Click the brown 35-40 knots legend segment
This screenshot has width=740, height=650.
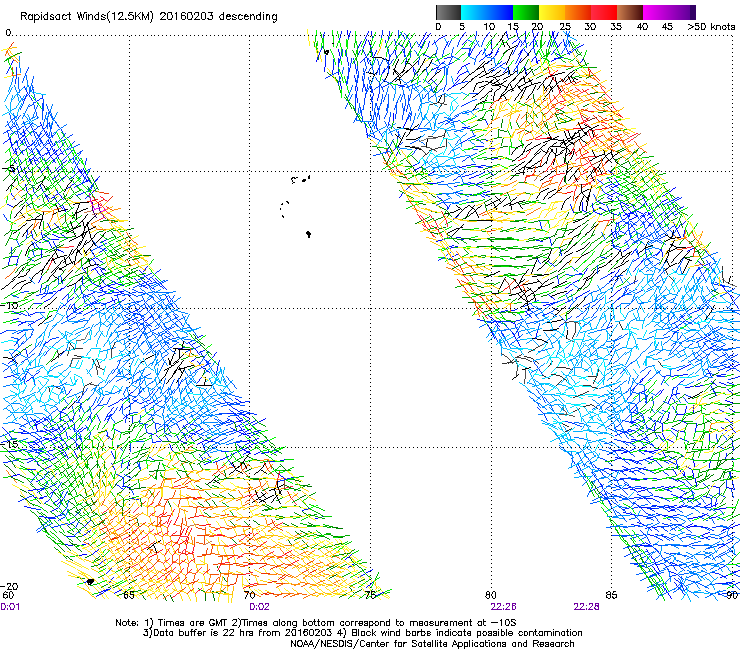tap(630, 12)
